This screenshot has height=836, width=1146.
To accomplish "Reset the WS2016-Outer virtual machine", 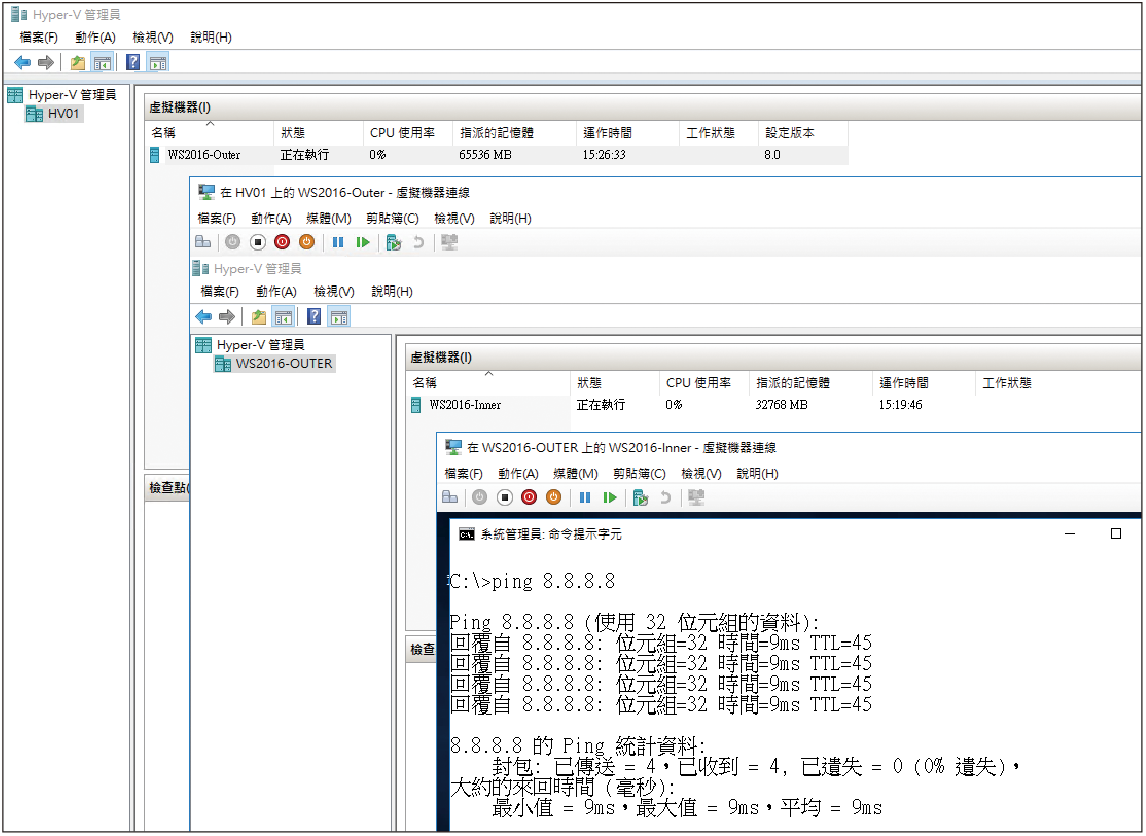I will [363, 242].
